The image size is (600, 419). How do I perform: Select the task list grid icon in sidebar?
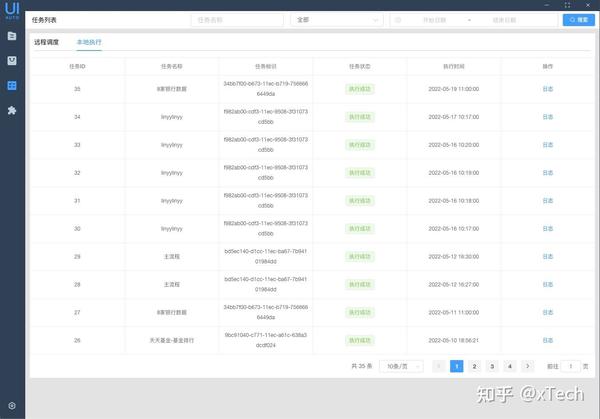pos(12,85)
